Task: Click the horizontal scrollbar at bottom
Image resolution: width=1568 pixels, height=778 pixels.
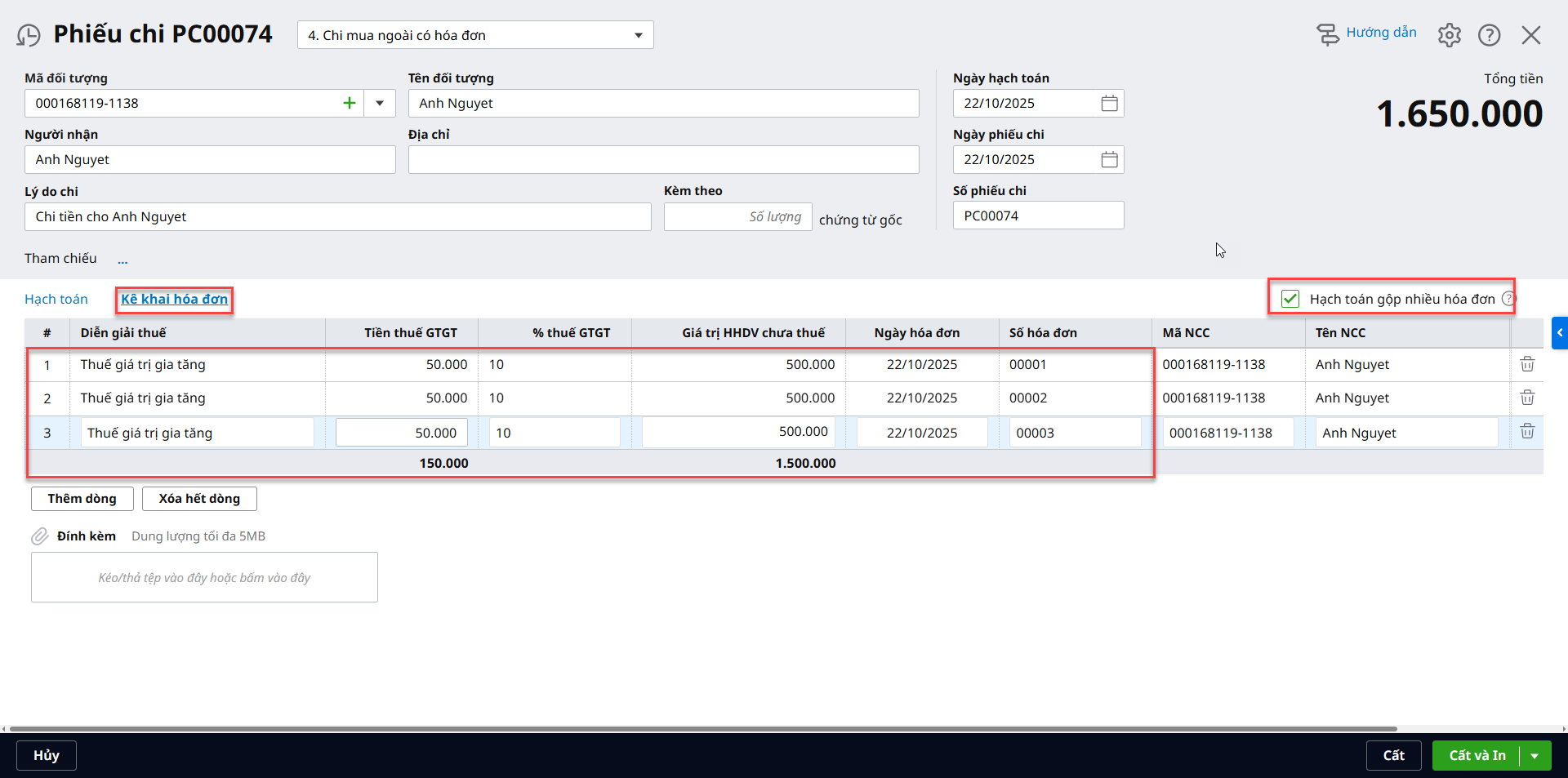Action: (x=702, y=728)
